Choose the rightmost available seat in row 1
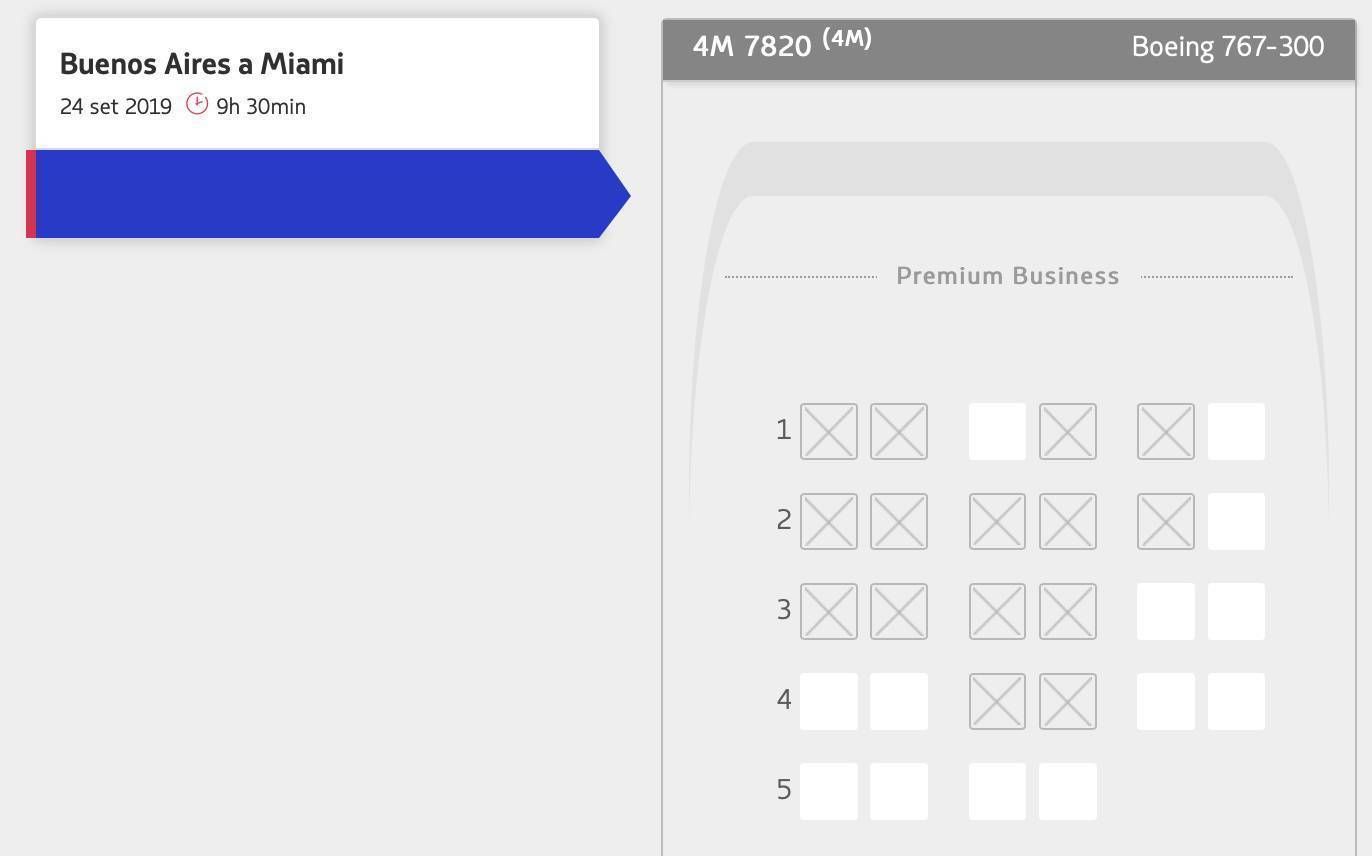This screenshot has height=856, width=1372. click(1236, 432)
